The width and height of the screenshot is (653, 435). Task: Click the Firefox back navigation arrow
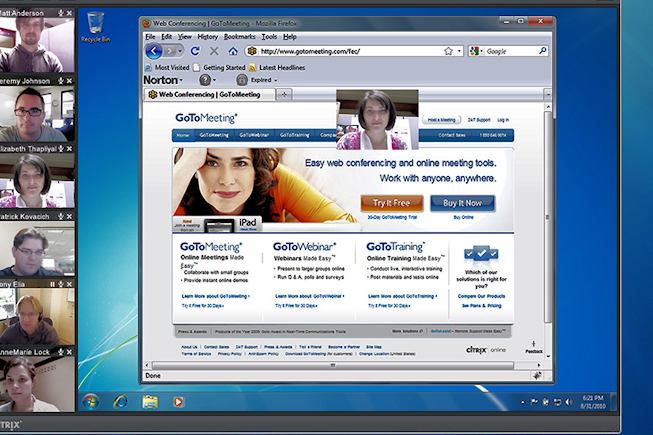coord(154,50)
